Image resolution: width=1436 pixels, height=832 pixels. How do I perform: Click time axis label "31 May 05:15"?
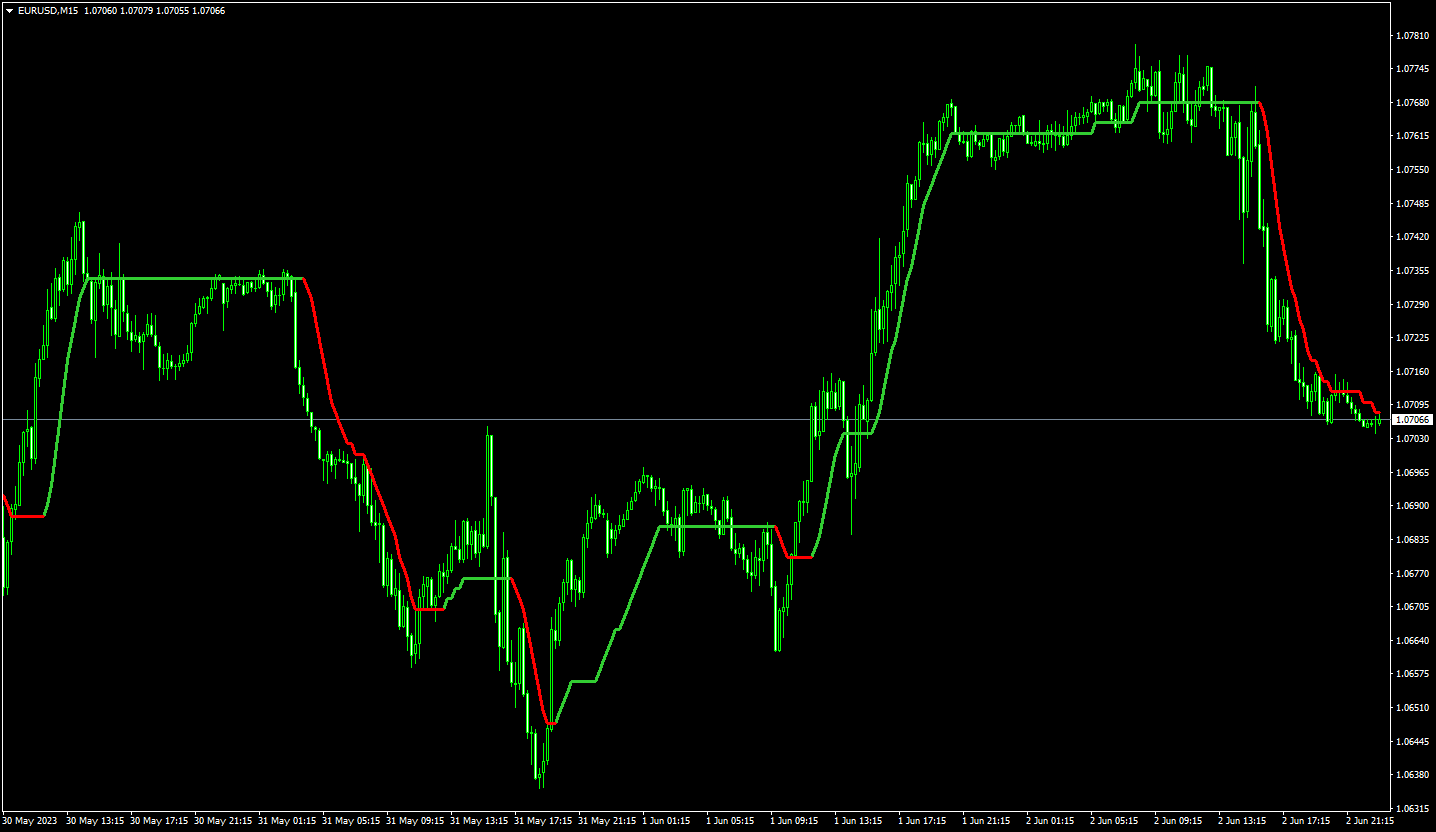click(351, 821)
